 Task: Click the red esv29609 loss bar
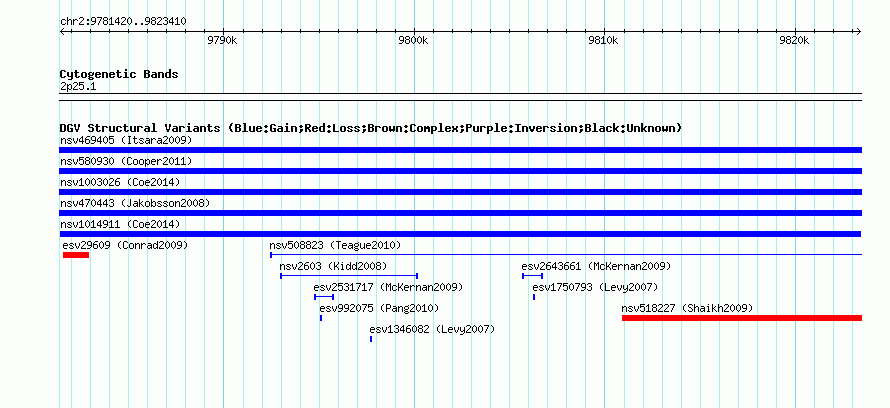click(x=75, y=255)
